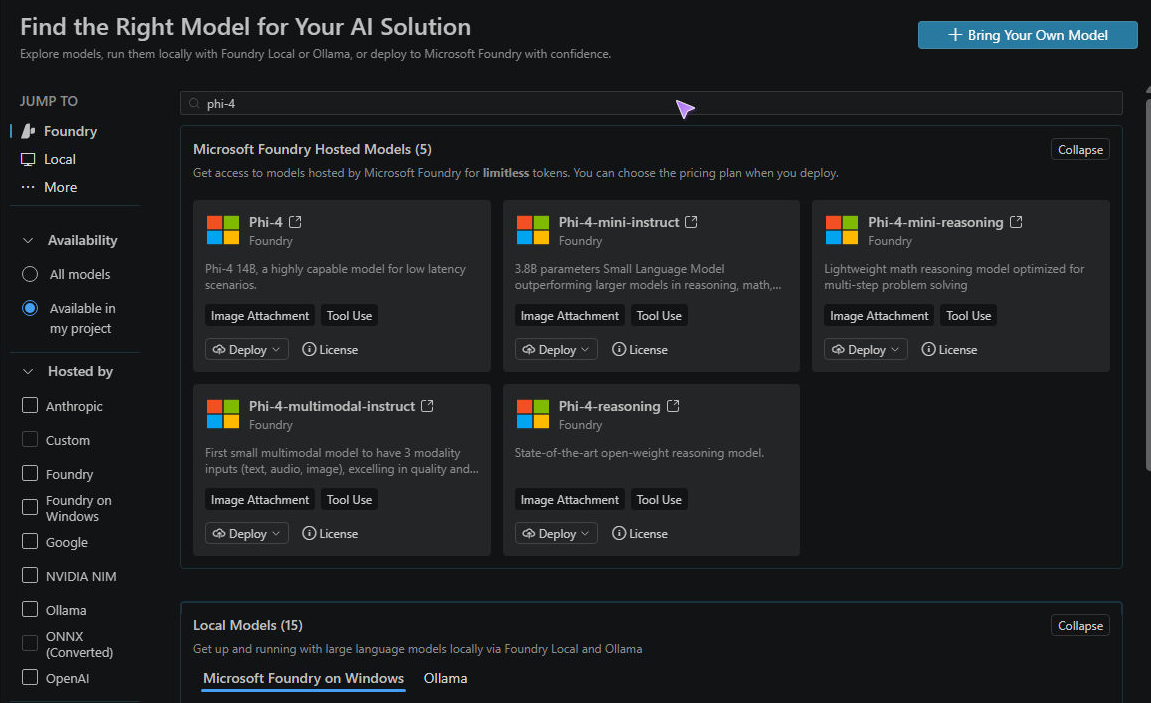Open Phi-4-multimodal-instruct external link icon
The height and width of the screenshot is (703, 1151).
pos(427,406)
